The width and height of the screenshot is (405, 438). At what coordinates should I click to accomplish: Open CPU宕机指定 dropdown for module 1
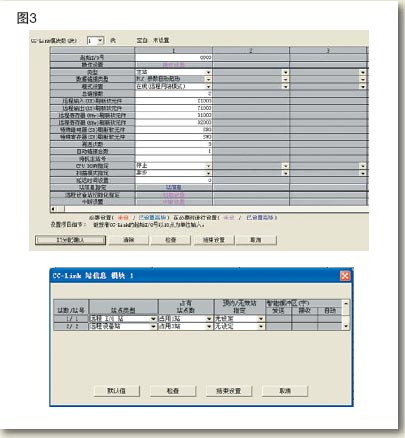point(208,166)
